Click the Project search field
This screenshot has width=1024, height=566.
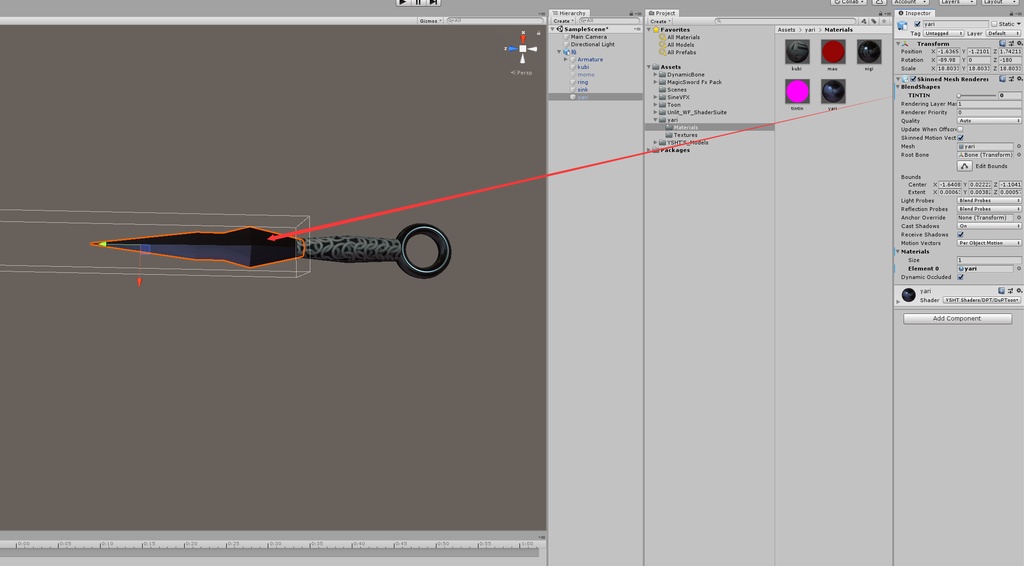coord(786,21)
